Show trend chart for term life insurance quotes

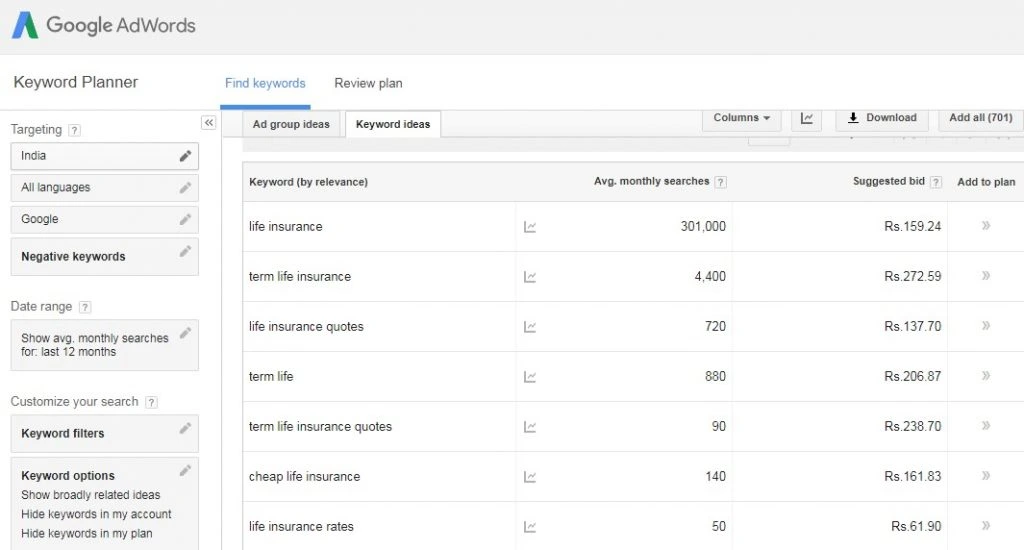tap(530, 427)
